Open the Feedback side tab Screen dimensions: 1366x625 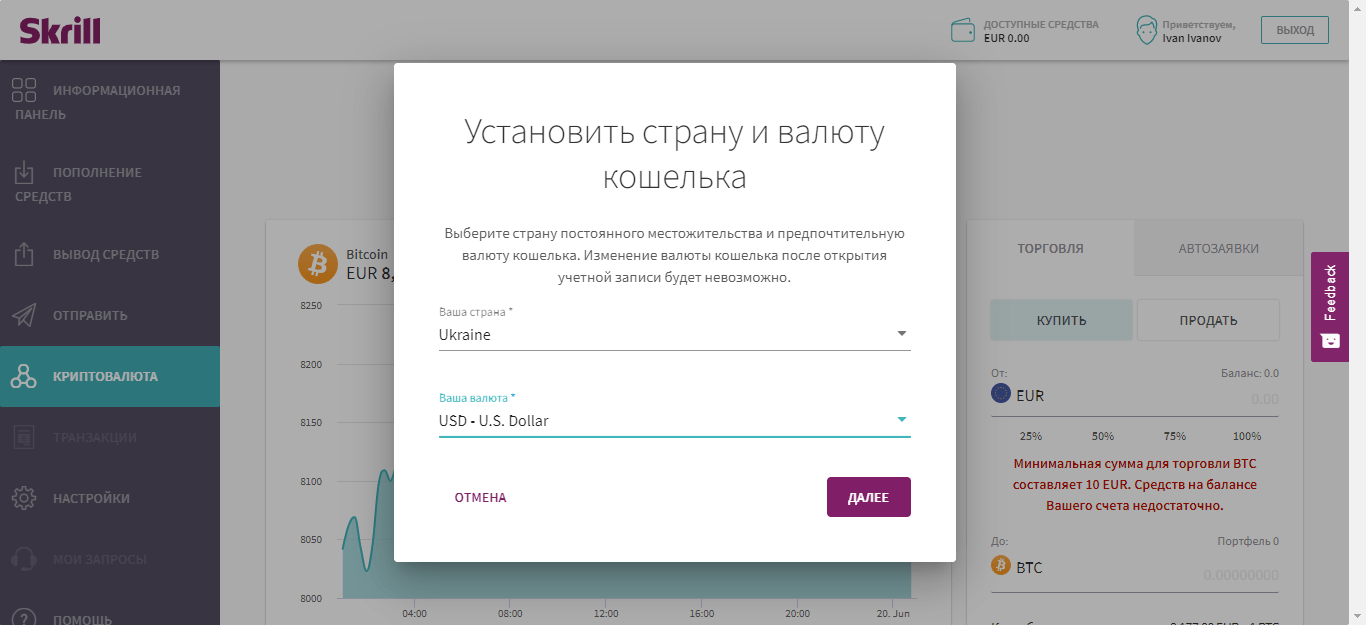point(1329,306)
